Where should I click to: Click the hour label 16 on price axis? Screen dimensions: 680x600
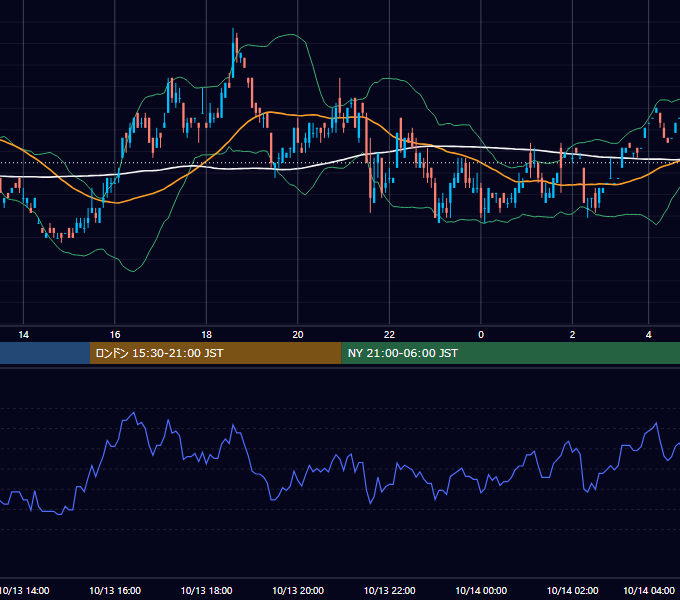pyautogui.click(x=115, y=335)
